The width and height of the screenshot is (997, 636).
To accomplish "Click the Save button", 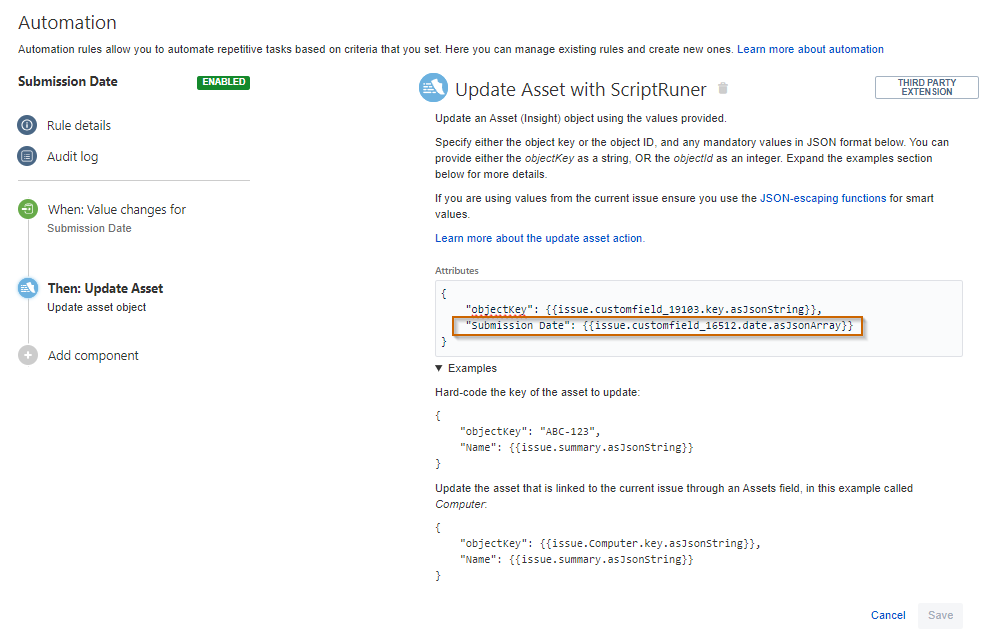I will coord(940,615).
